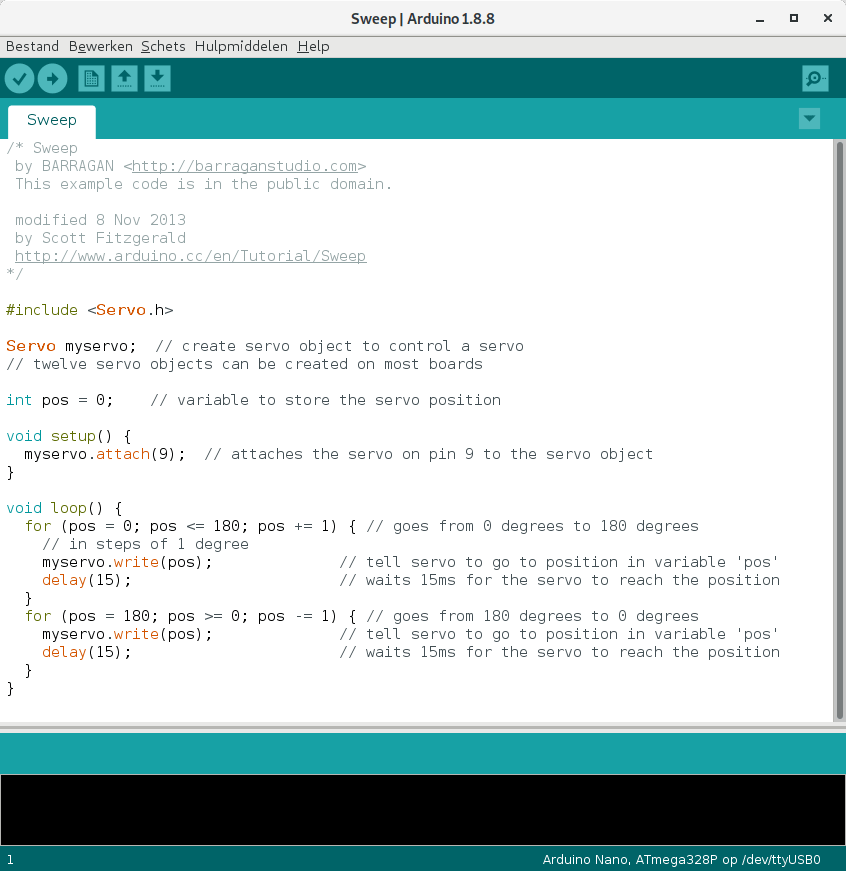Screen dimensions: 846x871
Task: Save the sketch with the down-arrow icon
Action: pyautogui.click(x=157, y=78)
